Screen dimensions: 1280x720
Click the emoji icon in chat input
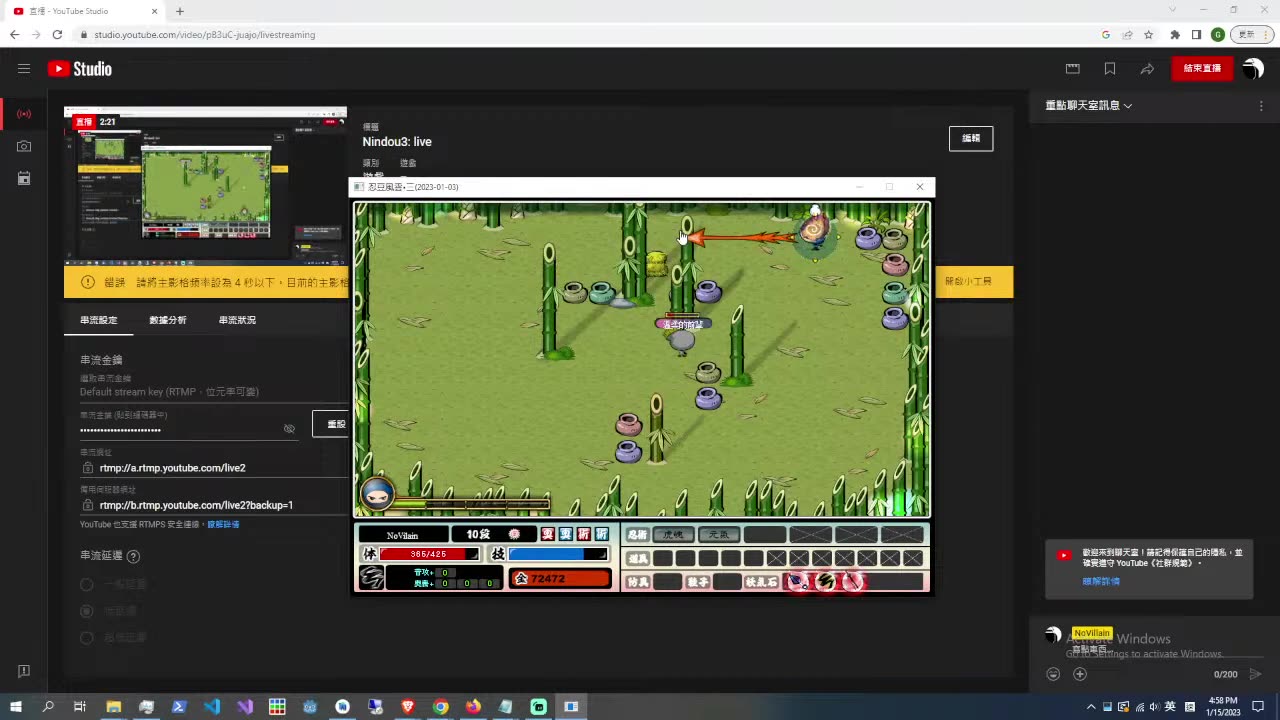coord(1053,674)
